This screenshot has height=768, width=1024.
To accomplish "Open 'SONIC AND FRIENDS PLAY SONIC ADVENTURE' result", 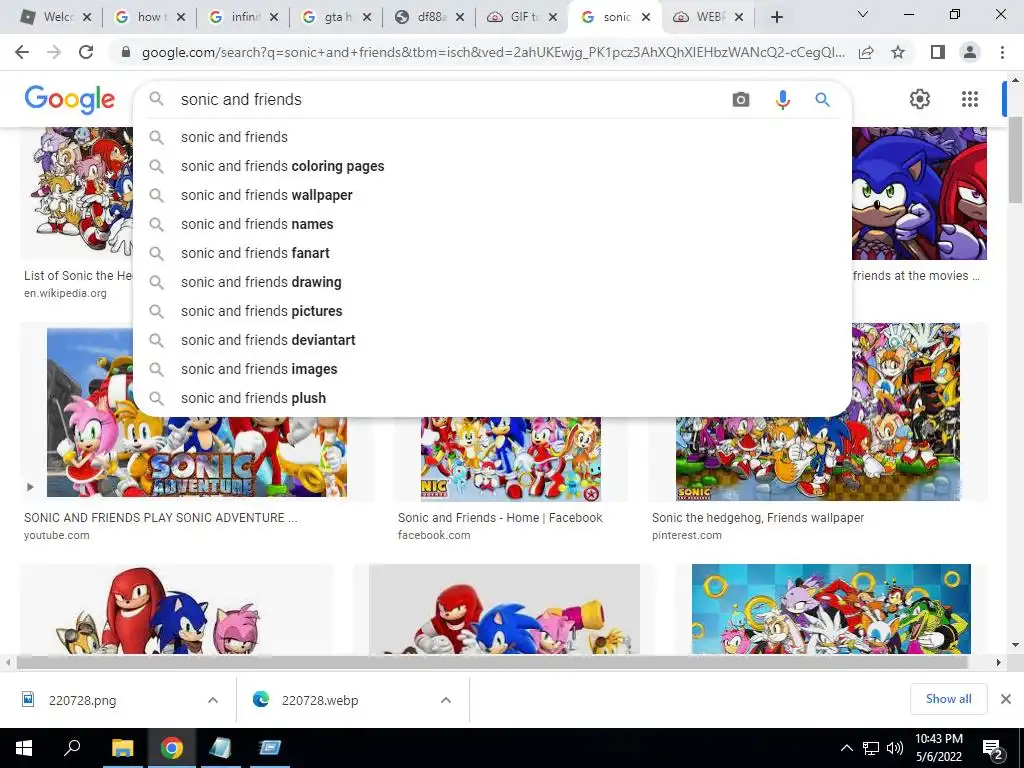I will click(x=161, y=518).
